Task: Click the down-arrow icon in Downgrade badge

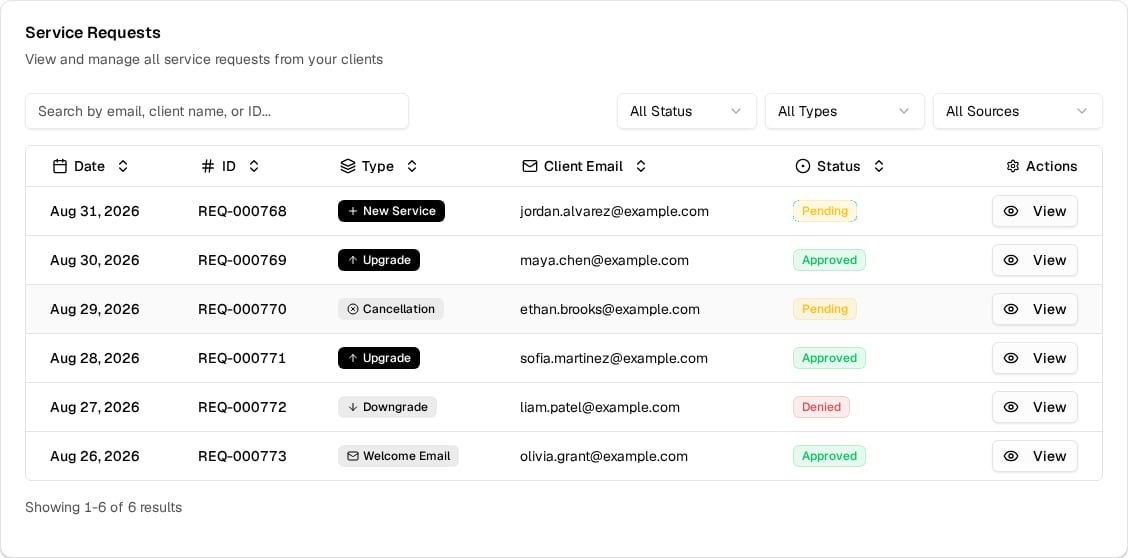Action: tap(352, 407)
